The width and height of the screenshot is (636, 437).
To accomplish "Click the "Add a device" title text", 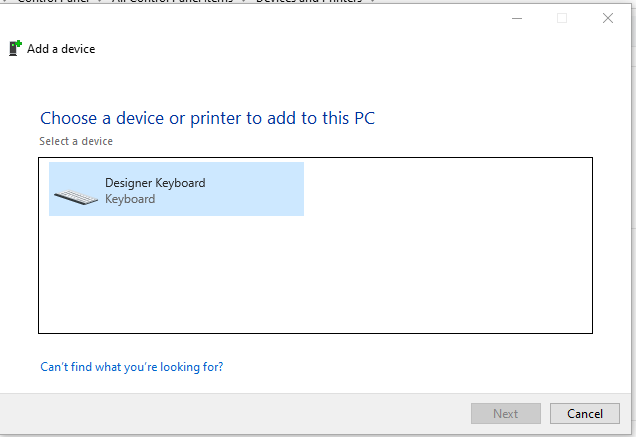I will (61, 49).
